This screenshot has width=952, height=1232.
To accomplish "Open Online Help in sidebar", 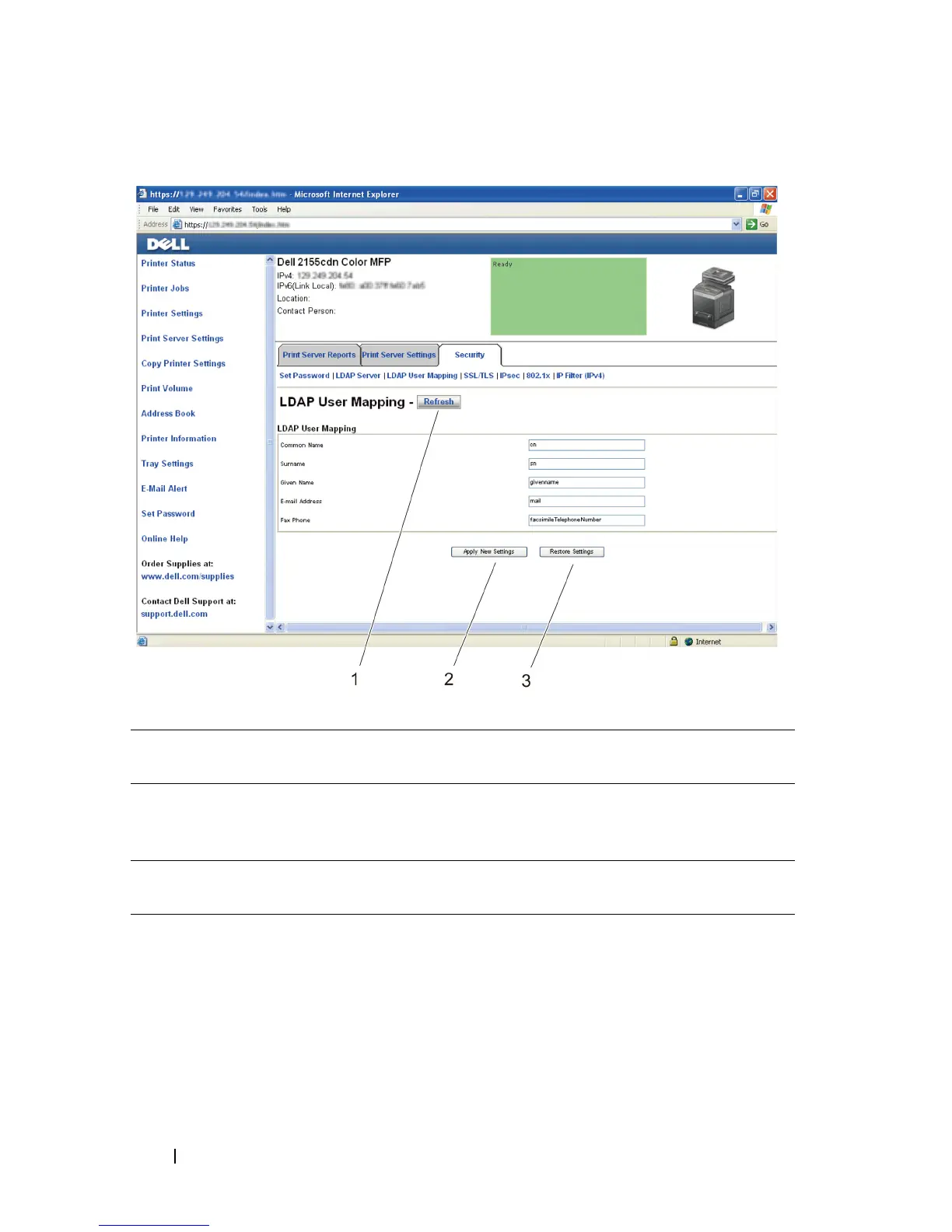I will click(165, 538).
